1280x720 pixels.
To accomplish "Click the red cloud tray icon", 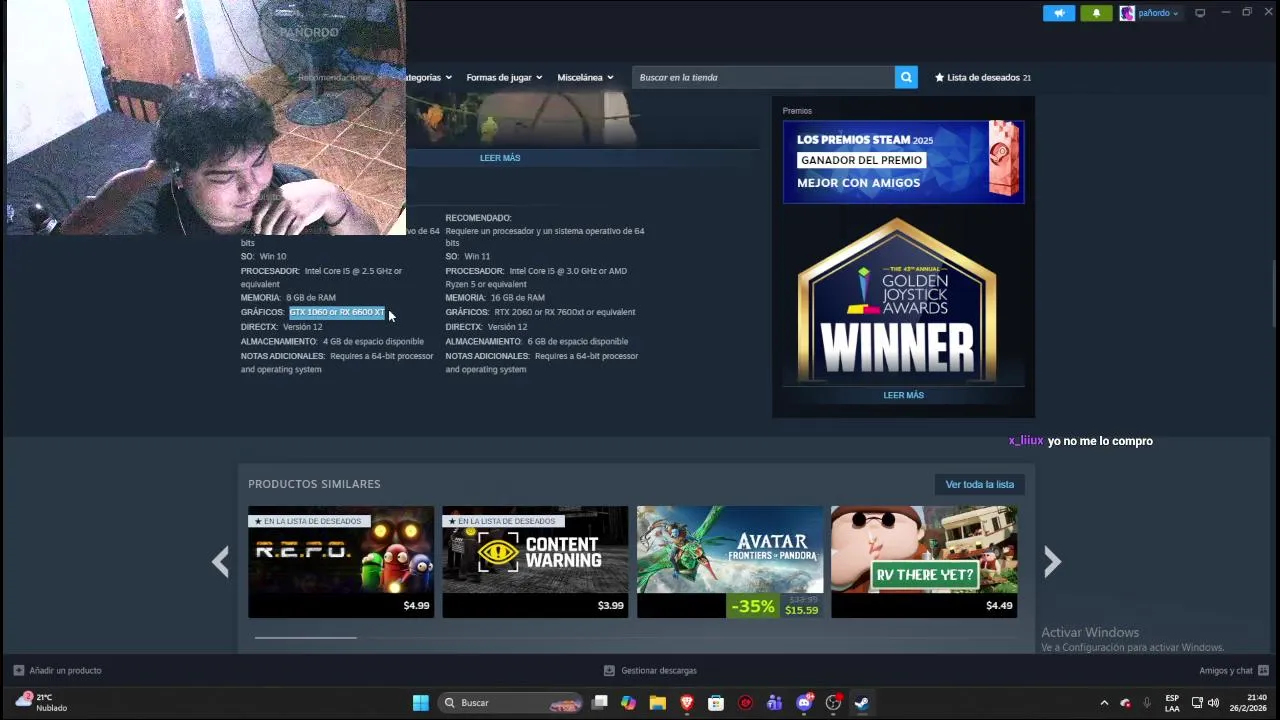I will [x=1125, y=703].
